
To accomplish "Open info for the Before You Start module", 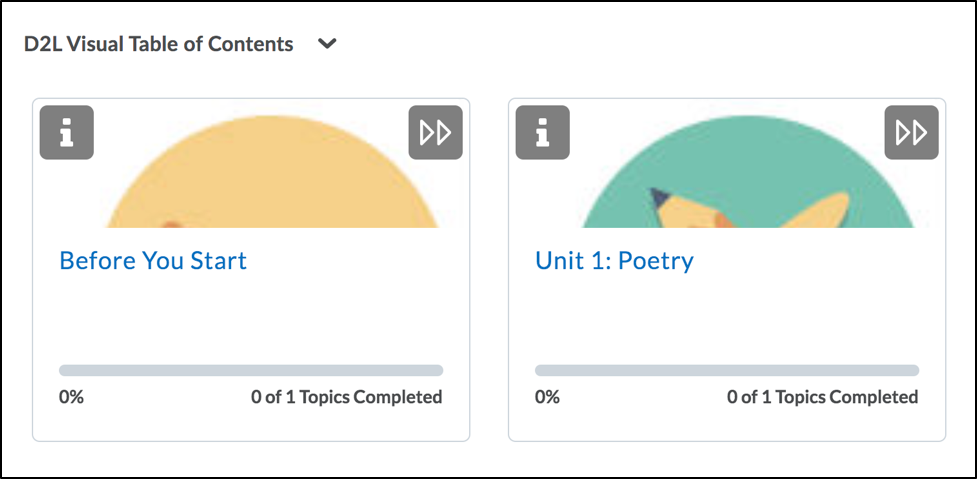I will (x=67, y=132).
